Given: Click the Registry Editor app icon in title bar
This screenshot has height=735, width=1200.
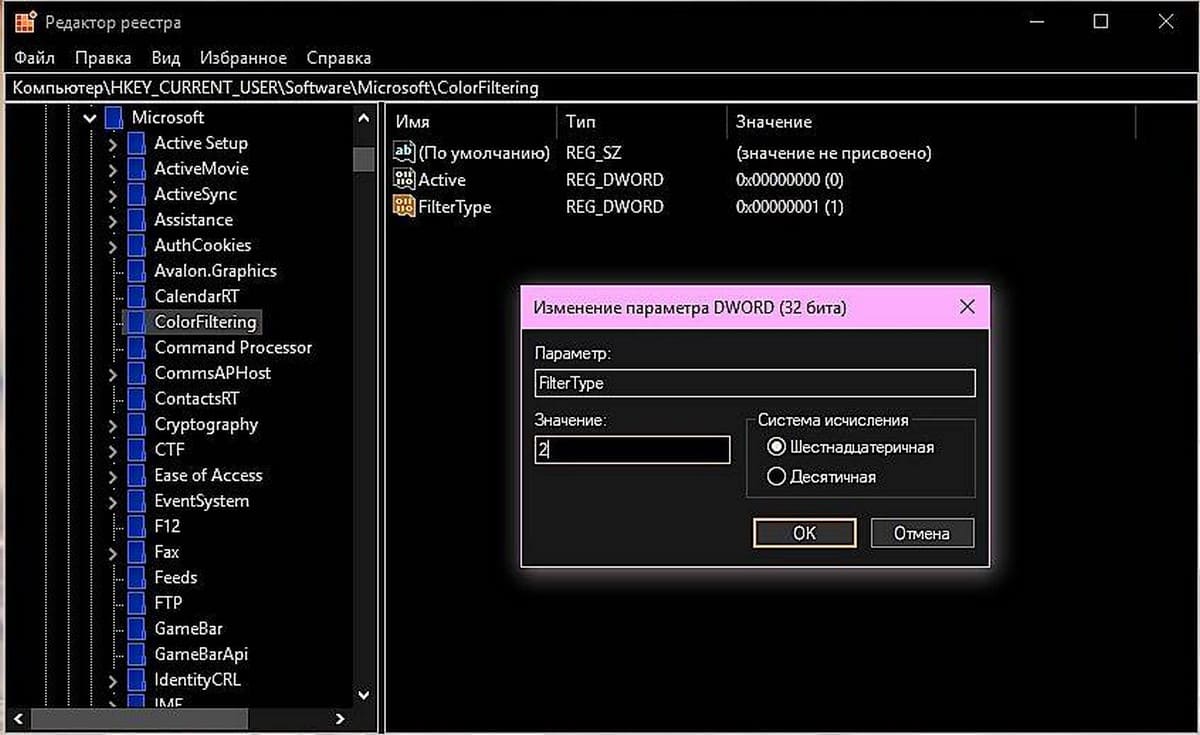Looking at the screenshot, I should (x=25, y=21).
